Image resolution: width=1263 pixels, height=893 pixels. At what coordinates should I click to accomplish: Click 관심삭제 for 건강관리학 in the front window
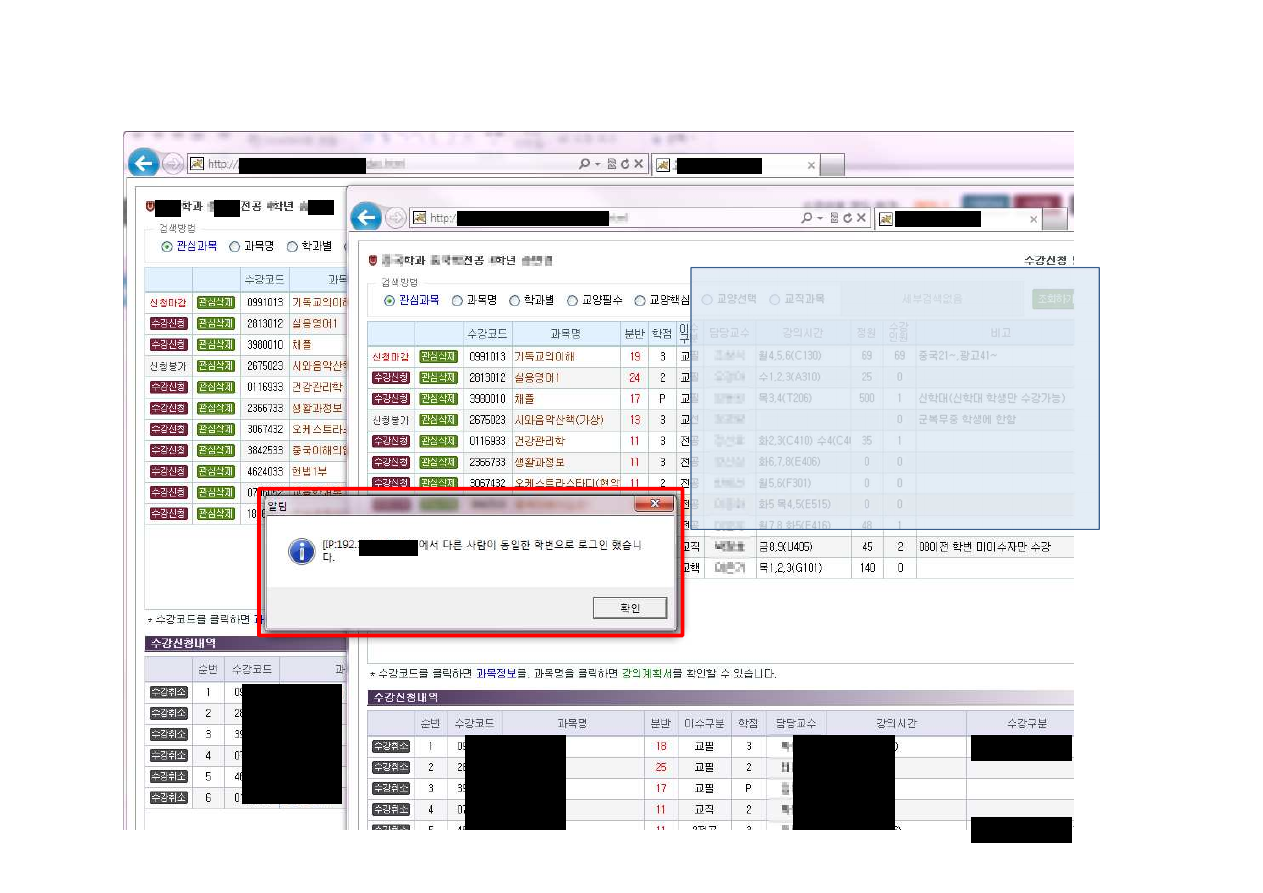438,441
